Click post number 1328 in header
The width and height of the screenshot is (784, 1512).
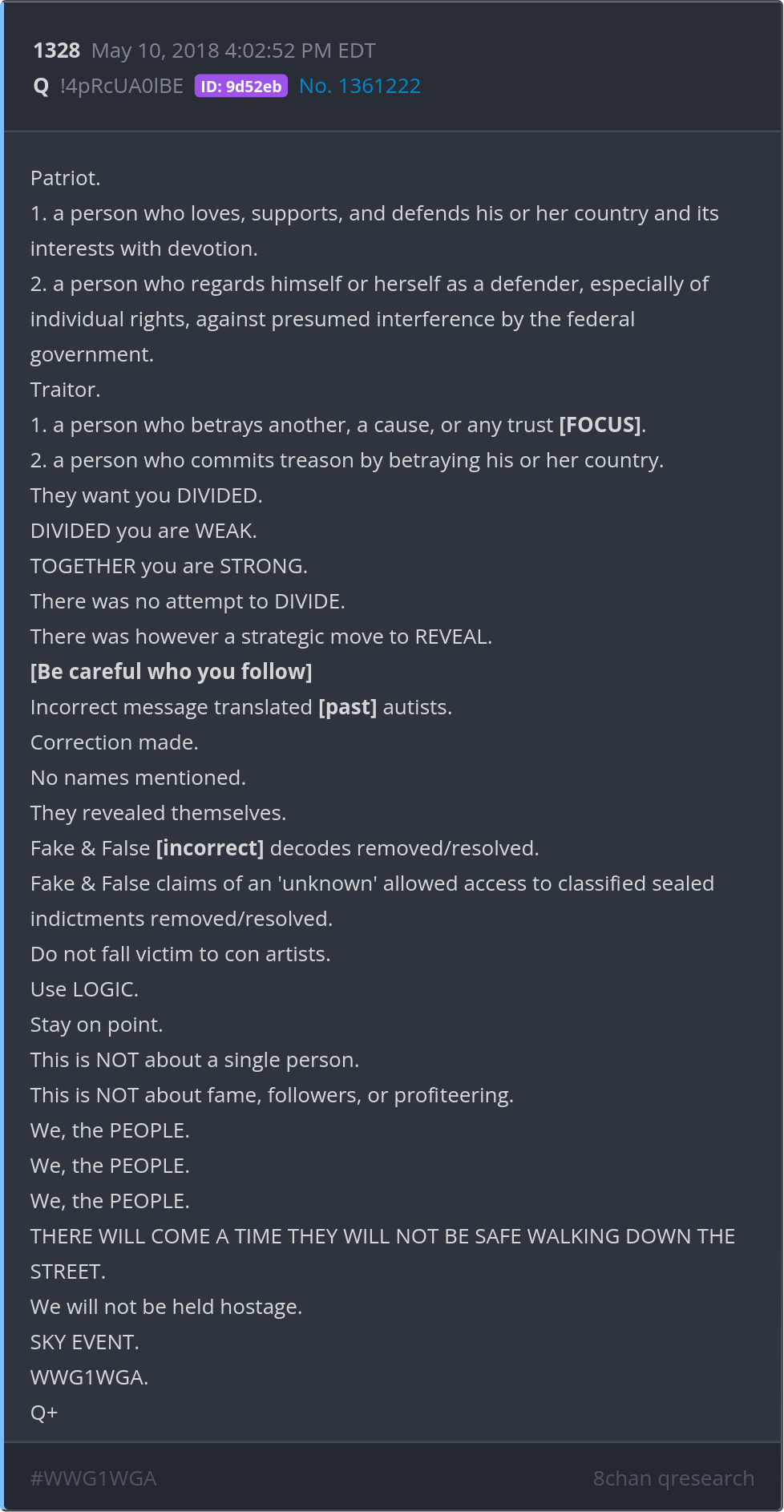pyautogui.click(x=56, y=51)
